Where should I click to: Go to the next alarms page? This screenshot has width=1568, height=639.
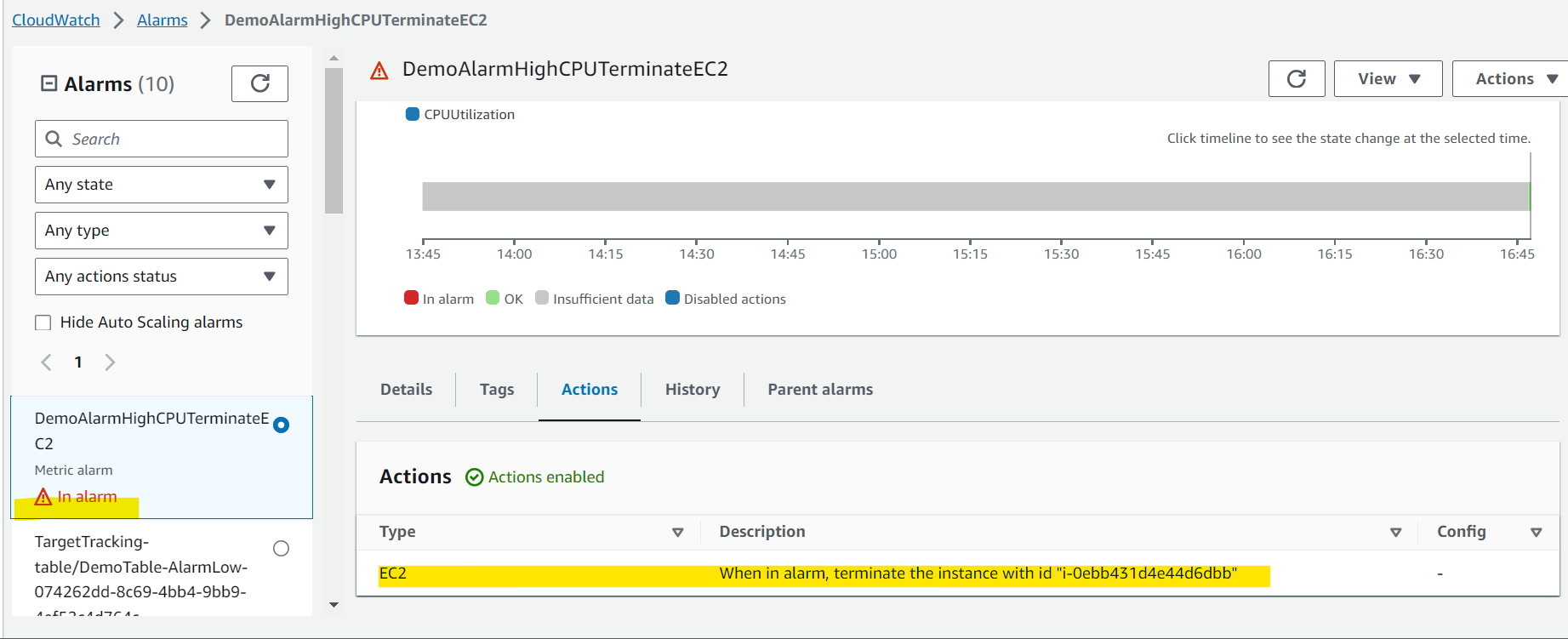tap(110, 362)
